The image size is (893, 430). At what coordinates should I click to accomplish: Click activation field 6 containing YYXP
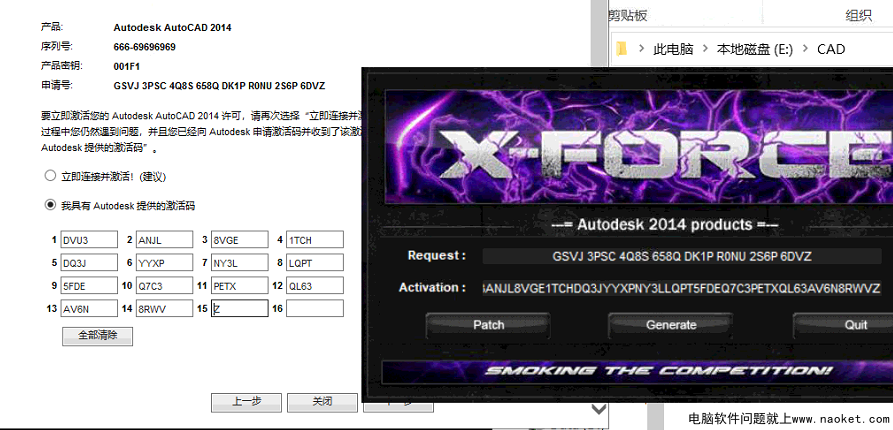pyautogui.click(x=164, y=263)
